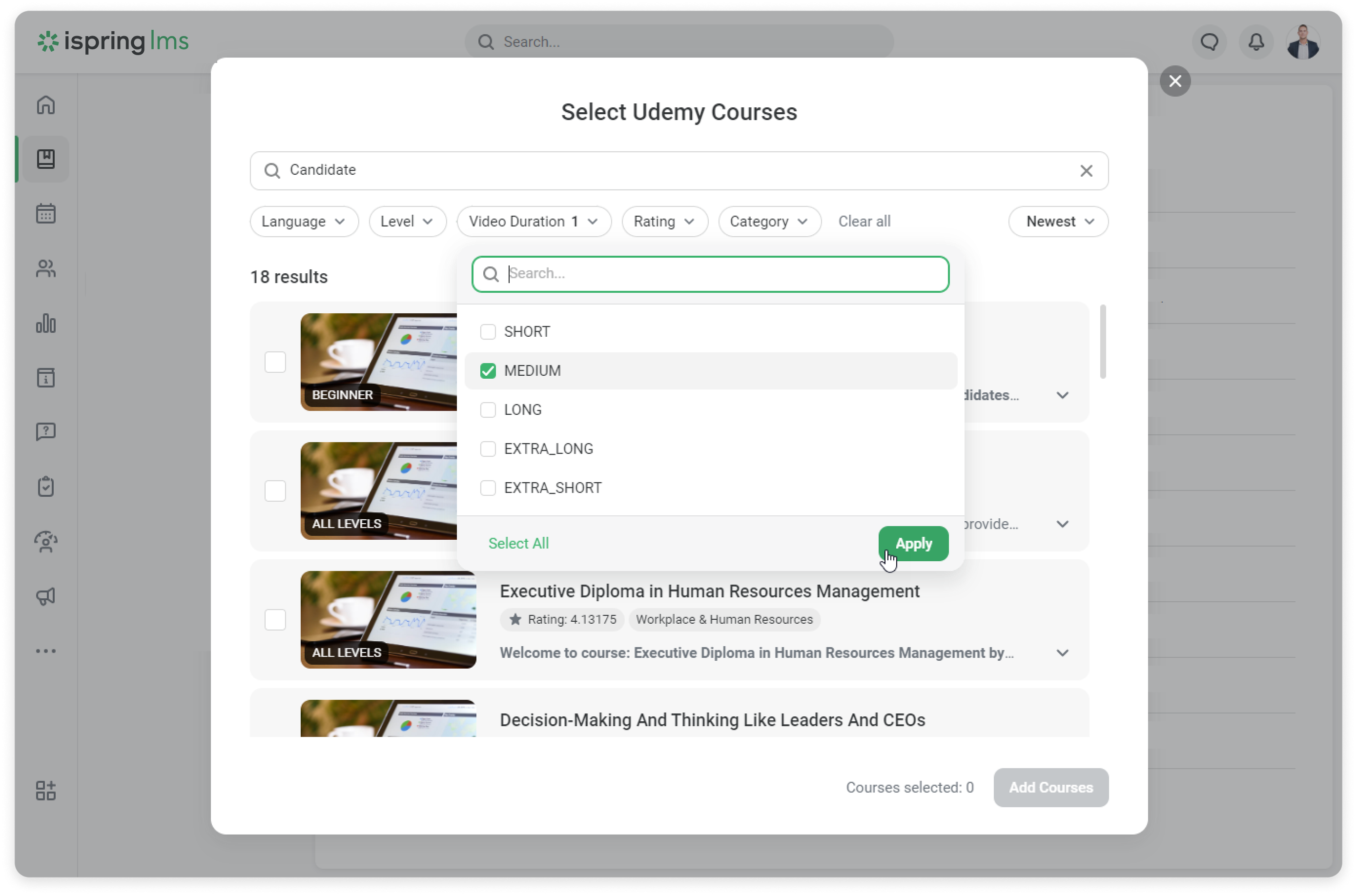The width and height of the screenshot is (1357, 896).
Task: Open the Newest sort dropdown
Action: 1058,222
